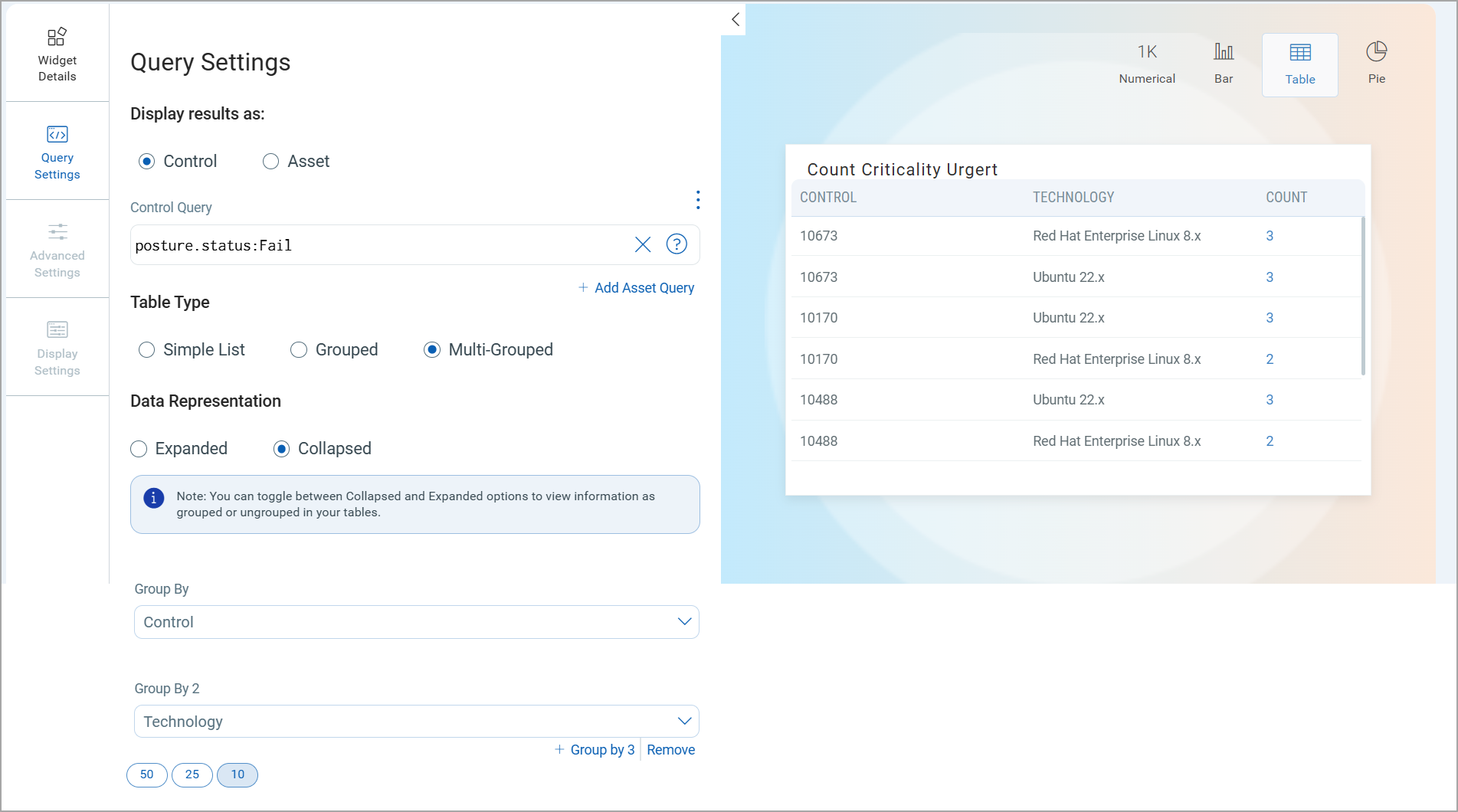Set result limit to 50

pos(146,774)
